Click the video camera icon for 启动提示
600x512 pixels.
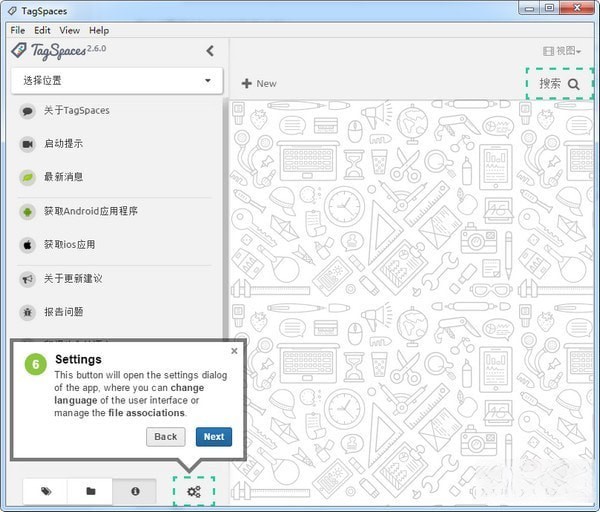tap(27, 144)
